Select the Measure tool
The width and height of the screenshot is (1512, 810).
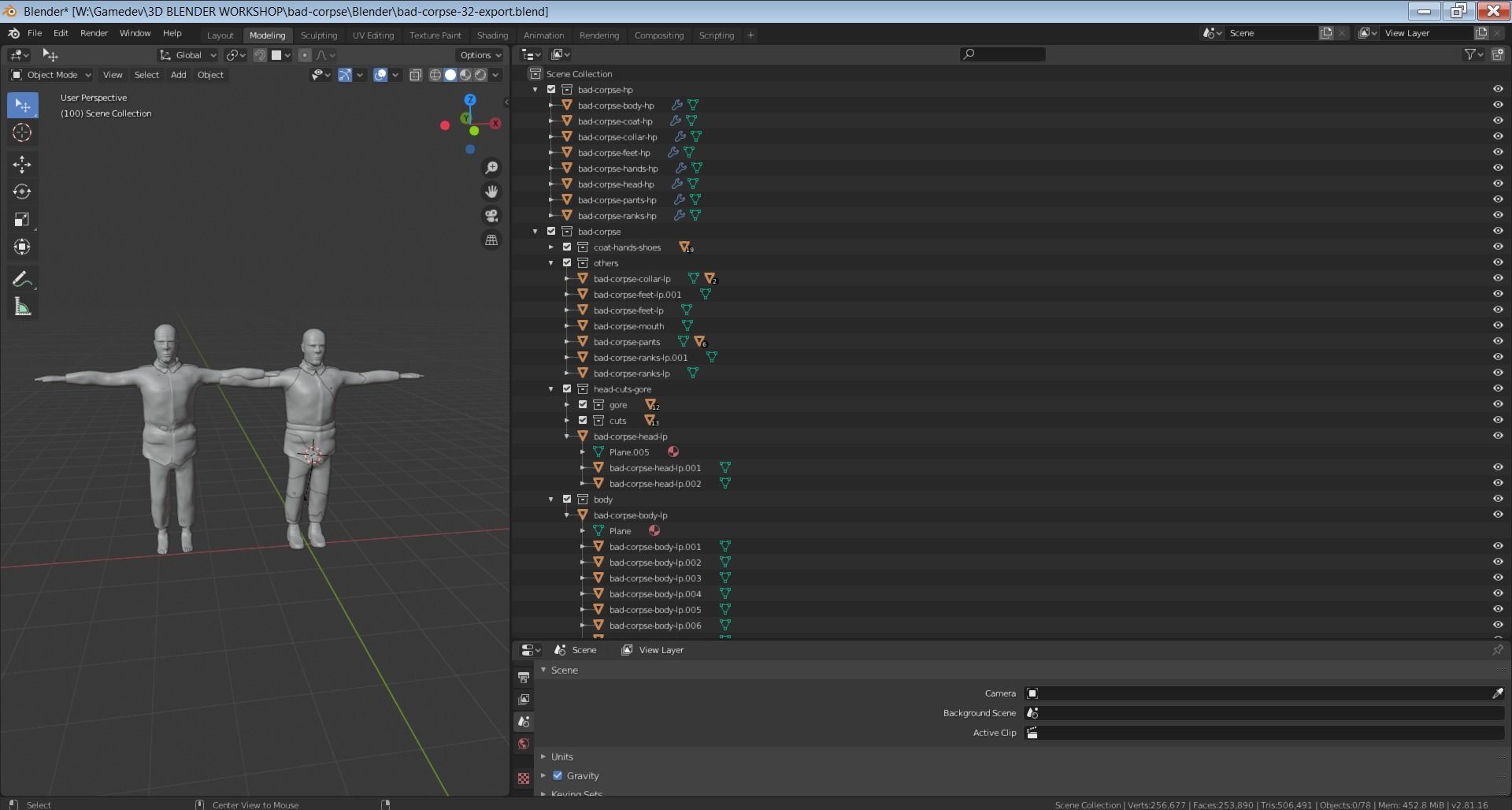(x=22, y=307)
